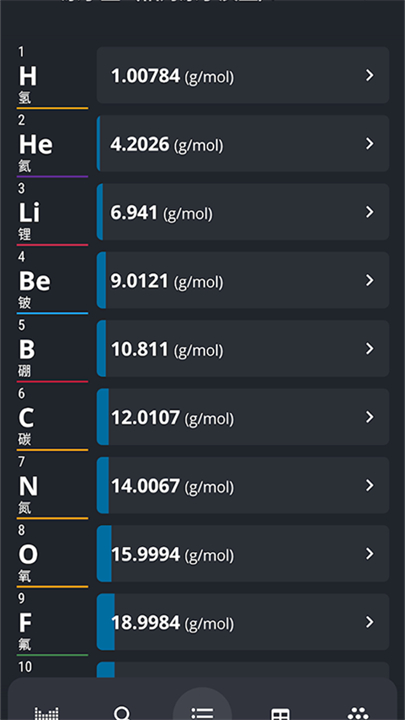The image size is (405, 720).
Task: Select the O element symbol
Action: (x=28, y=555)
